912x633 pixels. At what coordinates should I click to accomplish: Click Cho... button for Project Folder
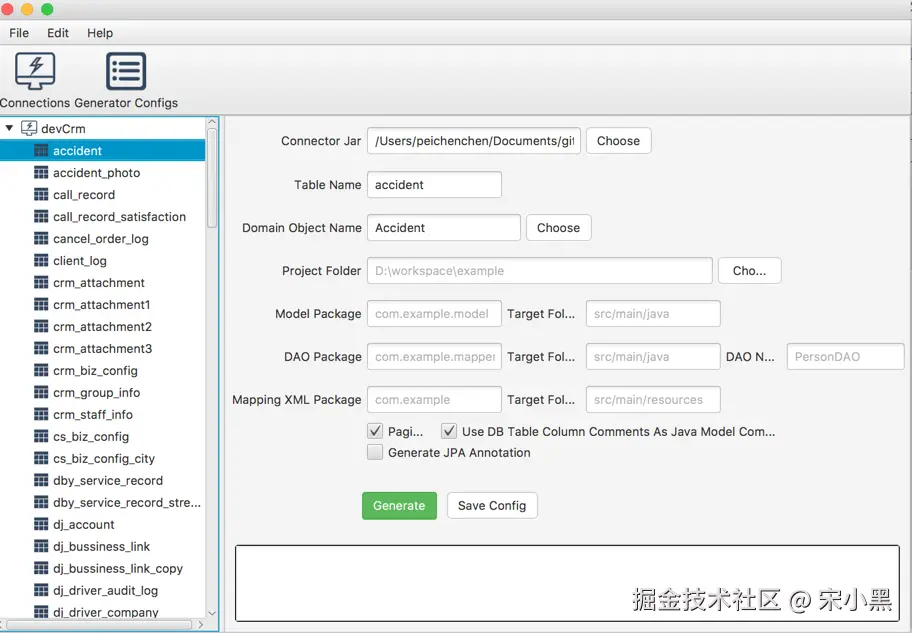[749, 271]
